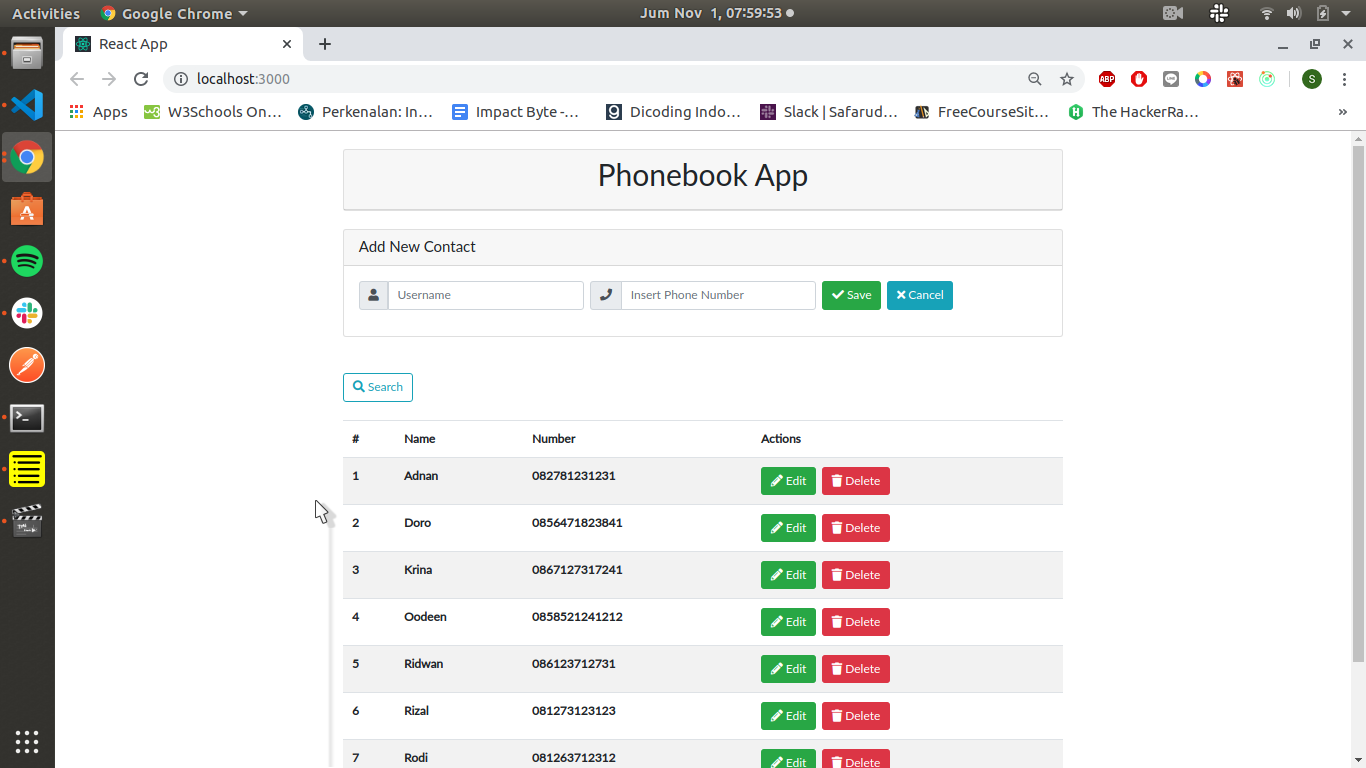Expand hidden bookmarks chevron
The width and height of the screenshot is (1366, 768).
coord(1342,112)
